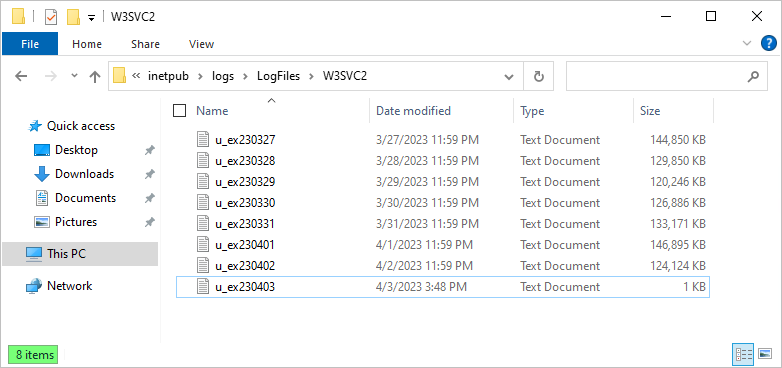Switch to the View ribbon tab
The image size is (782, 368).
[201, 44]
